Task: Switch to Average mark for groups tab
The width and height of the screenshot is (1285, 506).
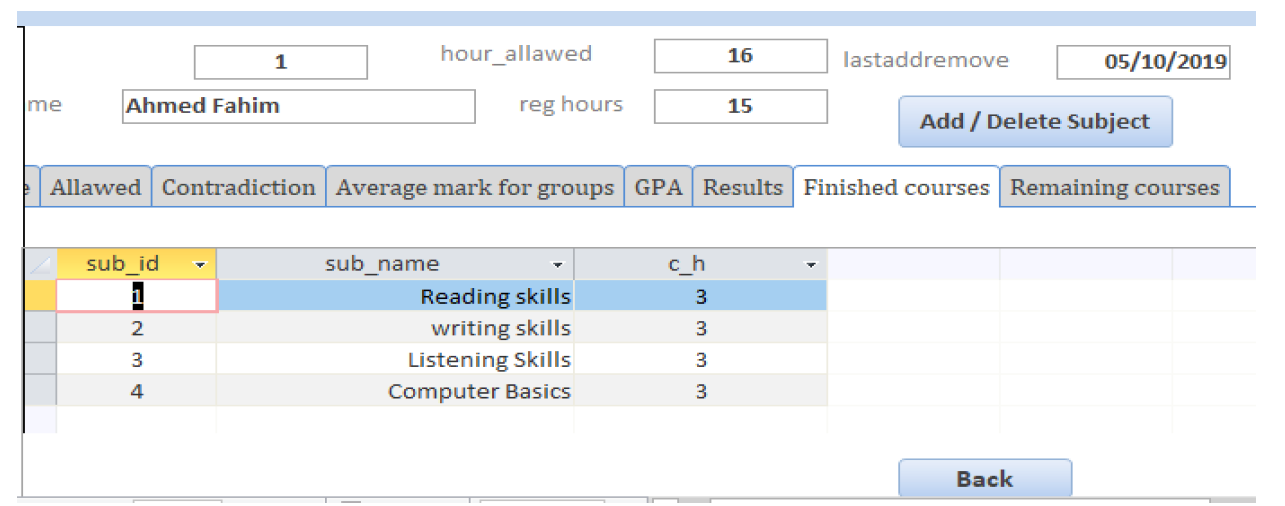Action: coord(475,187)
